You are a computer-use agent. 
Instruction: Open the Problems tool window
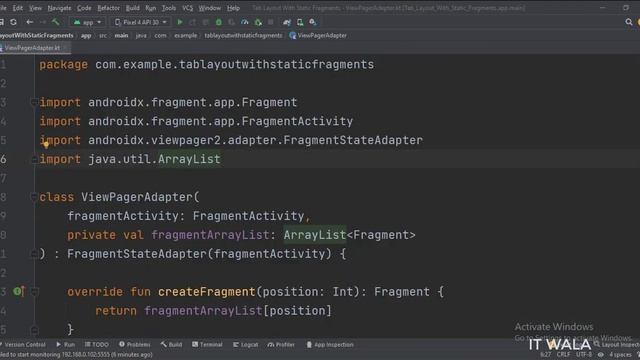pyautogui.click(x=135, y=345)
